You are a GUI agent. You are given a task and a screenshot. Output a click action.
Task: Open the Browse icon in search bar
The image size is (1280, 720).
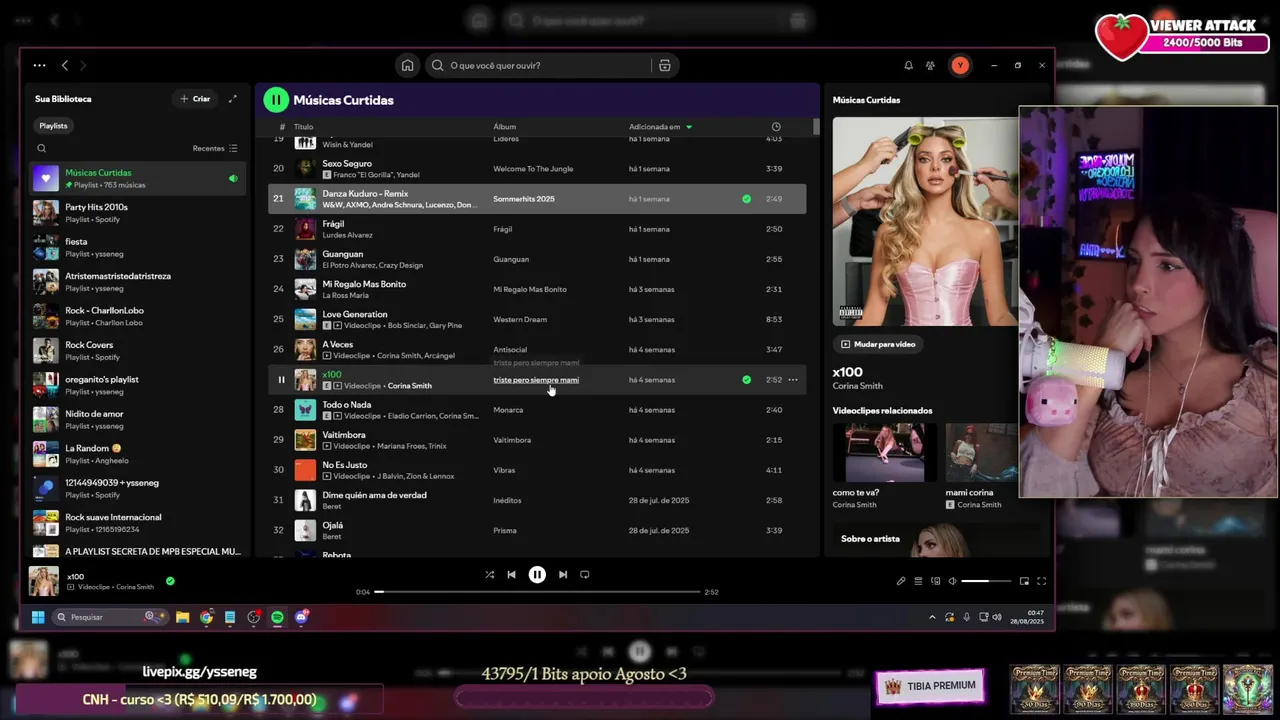pos(664,65)
